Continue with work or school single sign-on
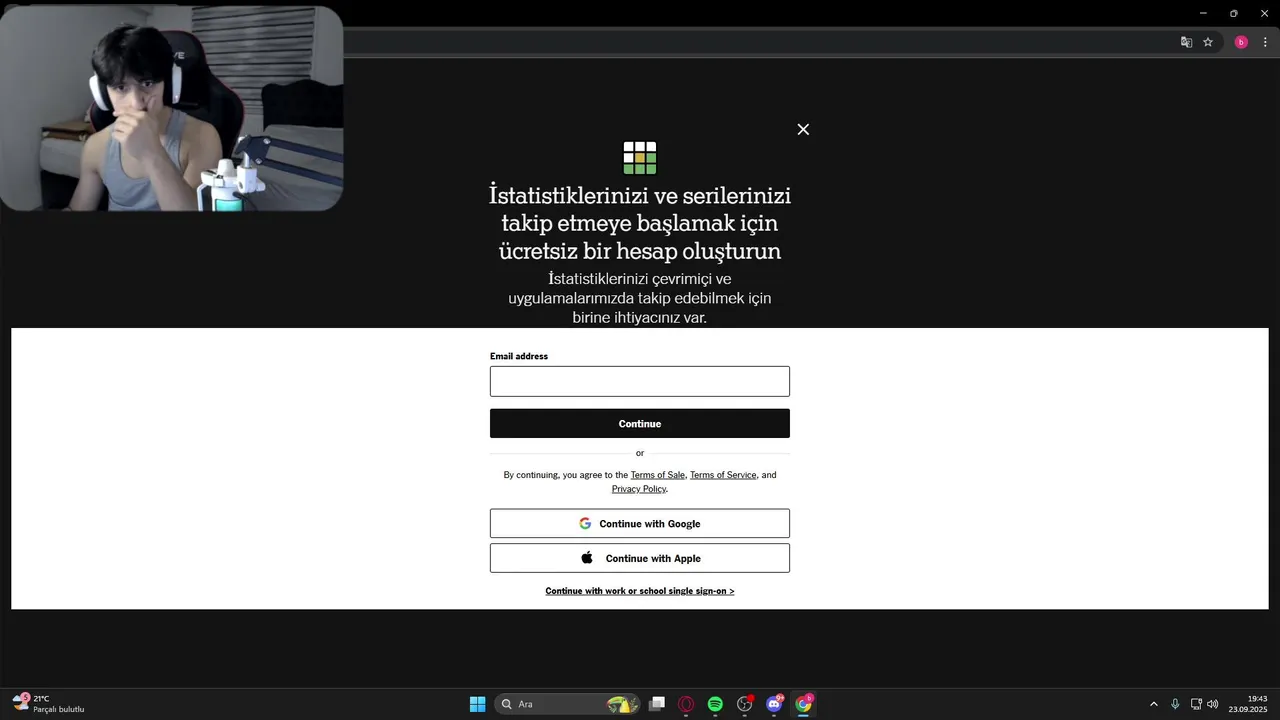The height and width of the screenshot is (720, 1280). pyautogui.click(x=640, y=591)
